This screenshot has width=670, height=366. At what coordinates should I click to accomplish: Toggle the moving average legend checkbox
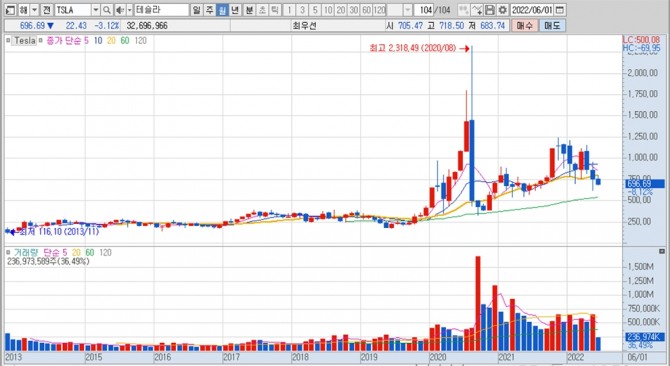point(41,41)
